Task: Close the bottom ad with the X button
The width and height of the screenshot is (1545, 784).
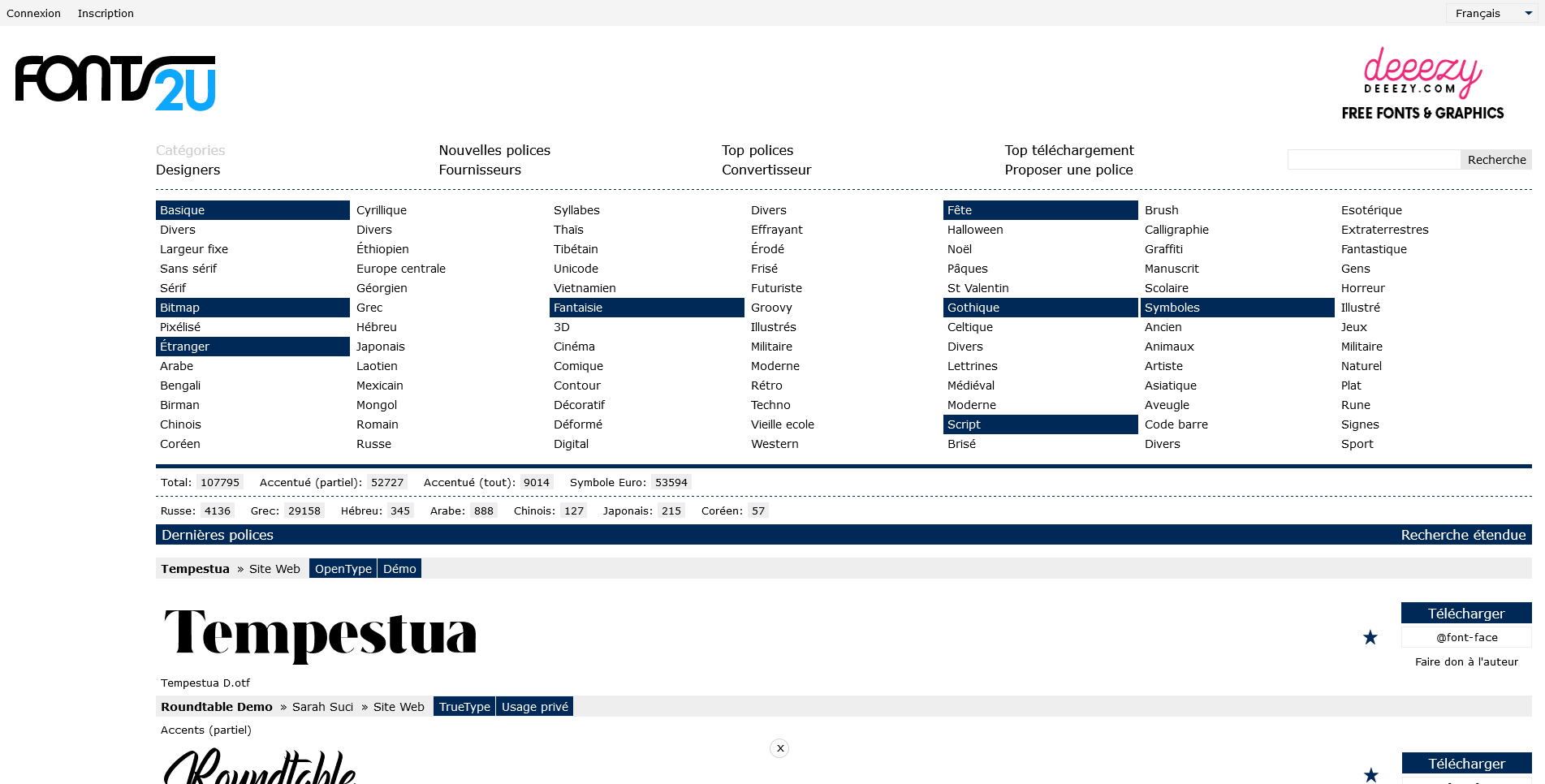Action: [779, 748]
